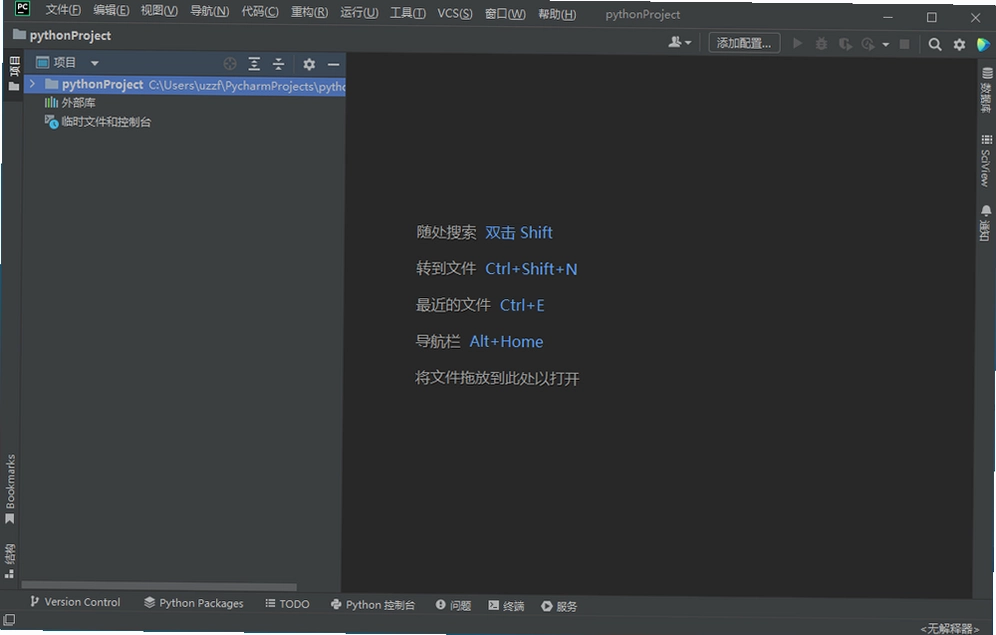Open Search Everywhere magnifier icon

tap(935, 44)
